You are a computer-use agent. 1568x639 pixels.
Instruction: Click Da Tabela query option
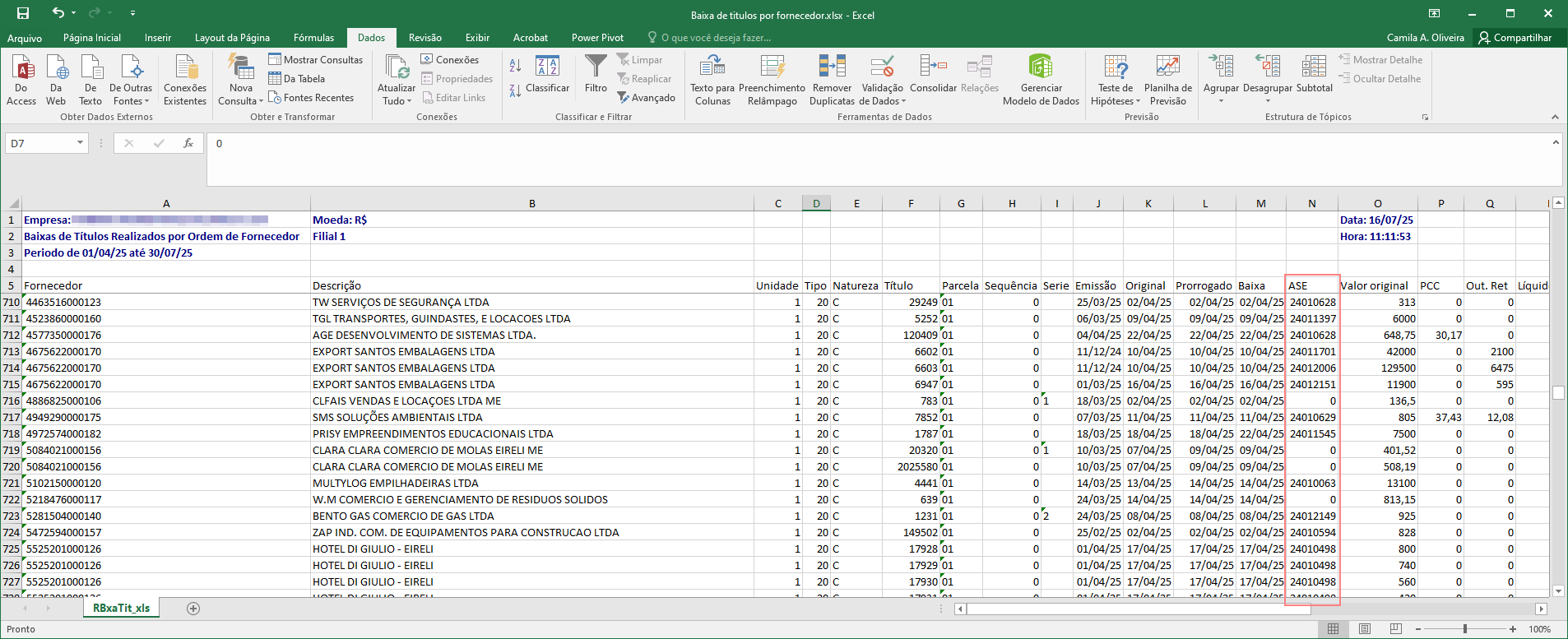pos(296,78)
